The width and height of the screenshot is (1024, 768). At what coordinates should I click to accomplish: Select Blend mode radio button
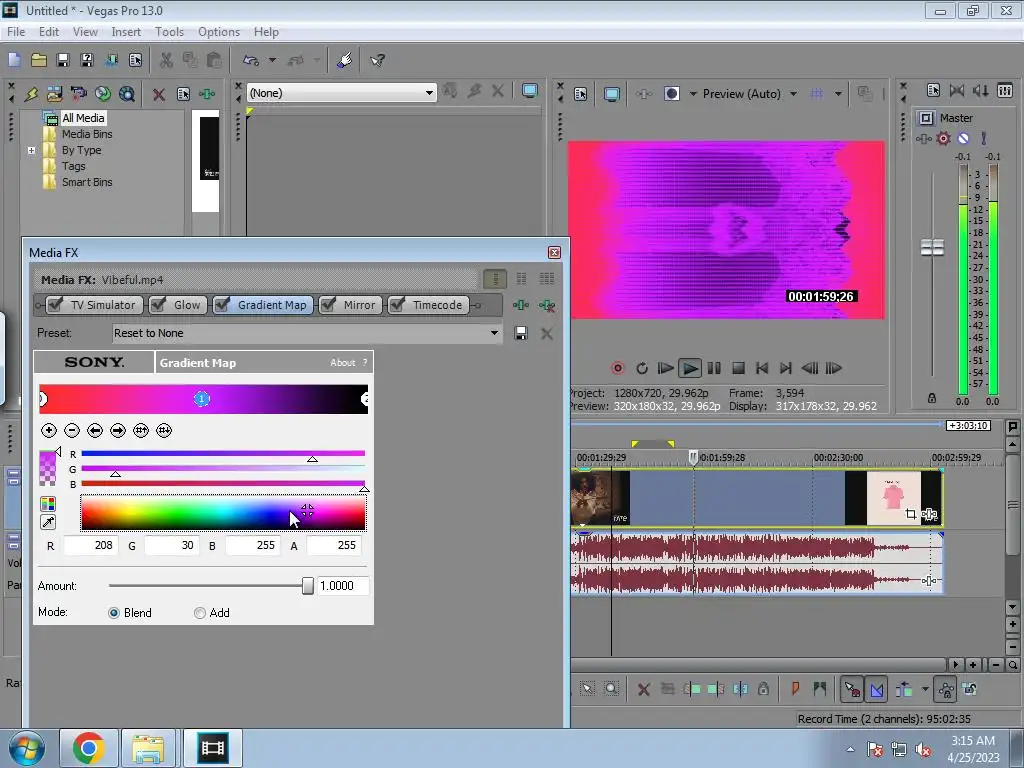click(114, 613)
